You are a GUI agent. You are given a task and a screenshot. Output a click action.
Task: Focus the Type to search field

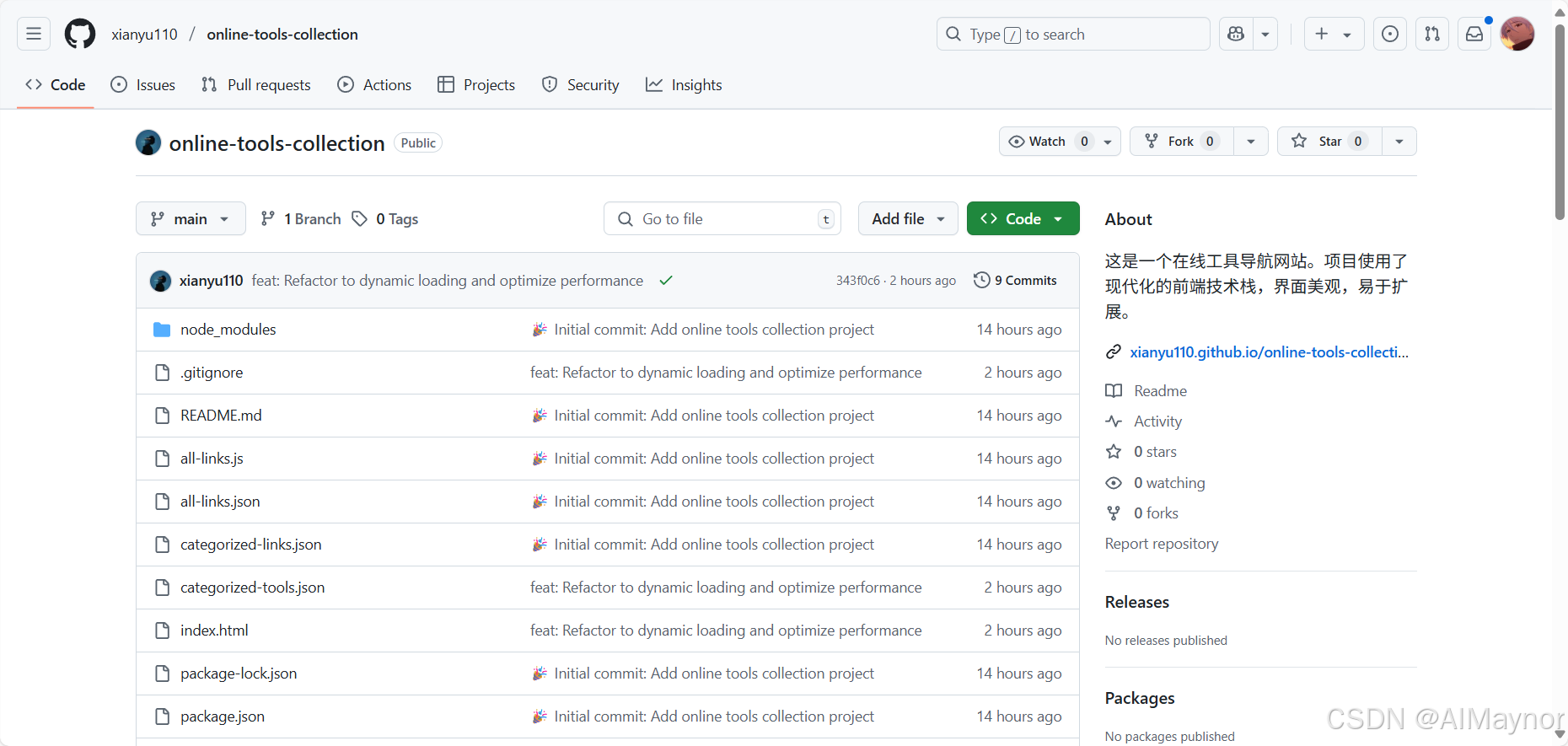tap(1073, 34)
